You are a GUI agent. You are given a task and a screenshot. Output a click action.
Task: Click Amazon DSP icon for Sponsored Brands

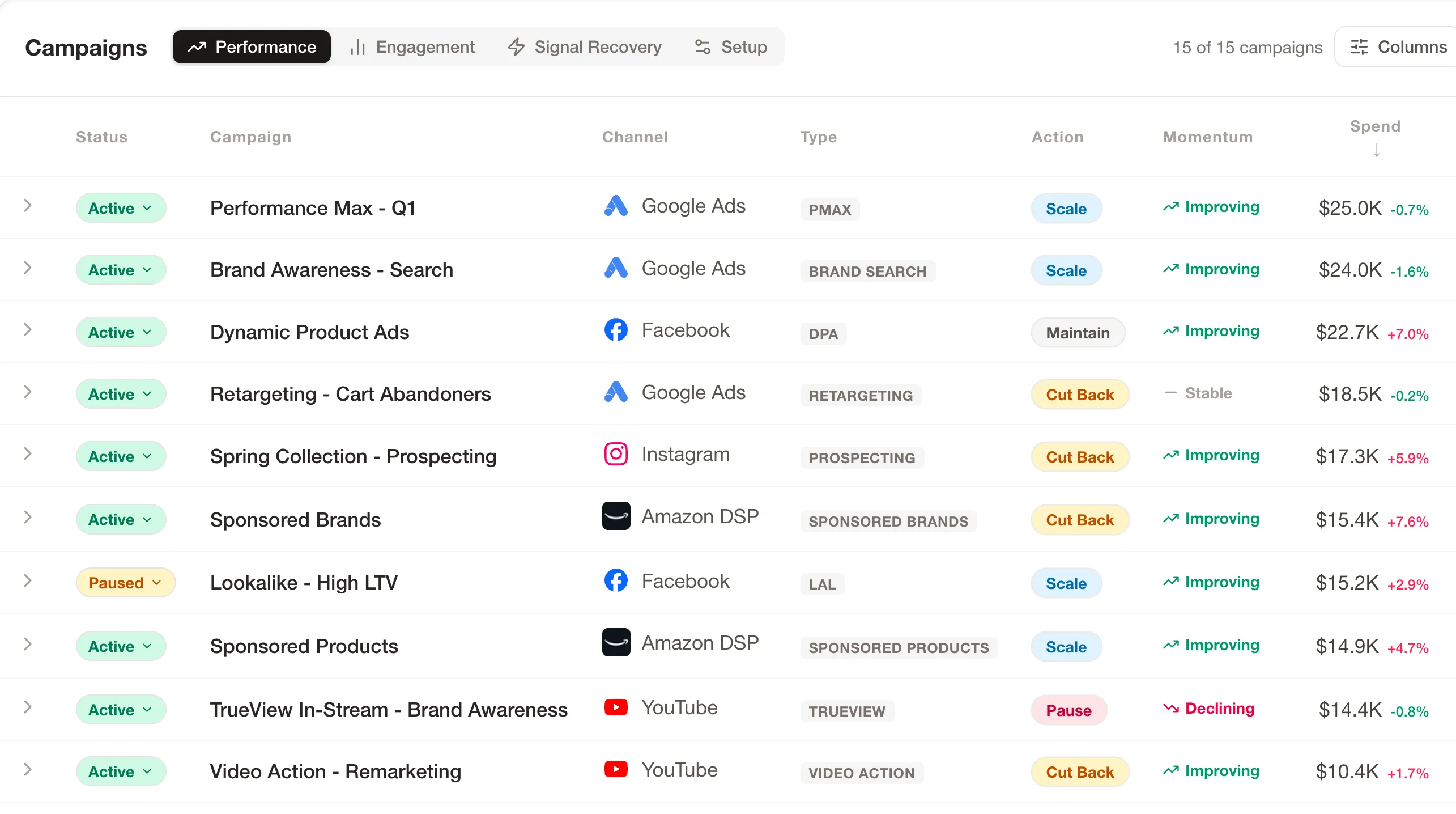coord(616,516)
